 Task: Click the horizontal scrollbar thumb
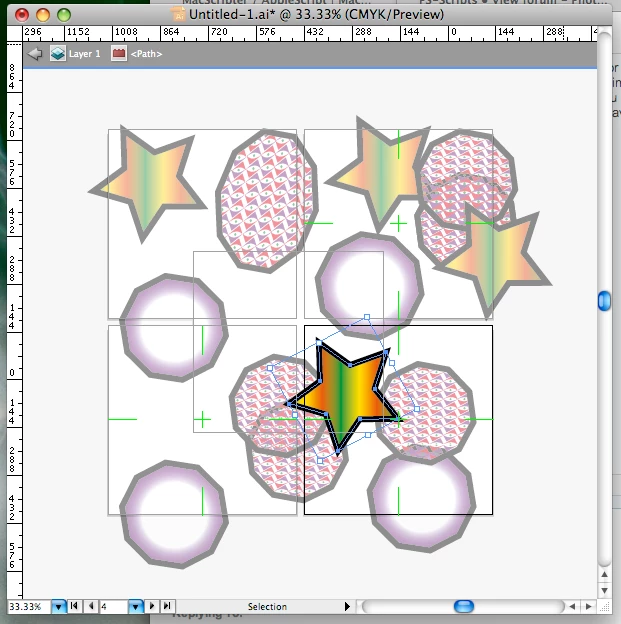[x=464, y=606]
